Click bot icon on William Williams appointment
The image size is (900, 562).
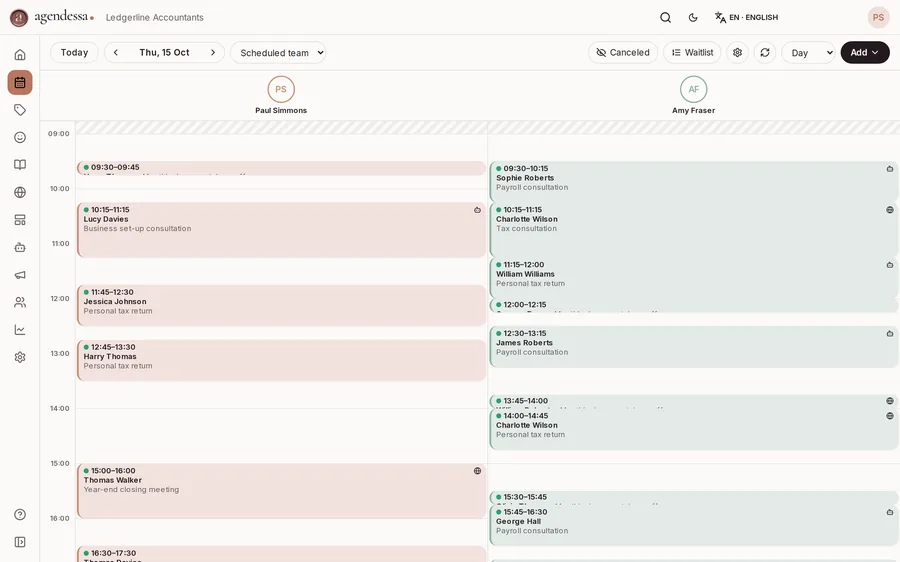(890, 265)
